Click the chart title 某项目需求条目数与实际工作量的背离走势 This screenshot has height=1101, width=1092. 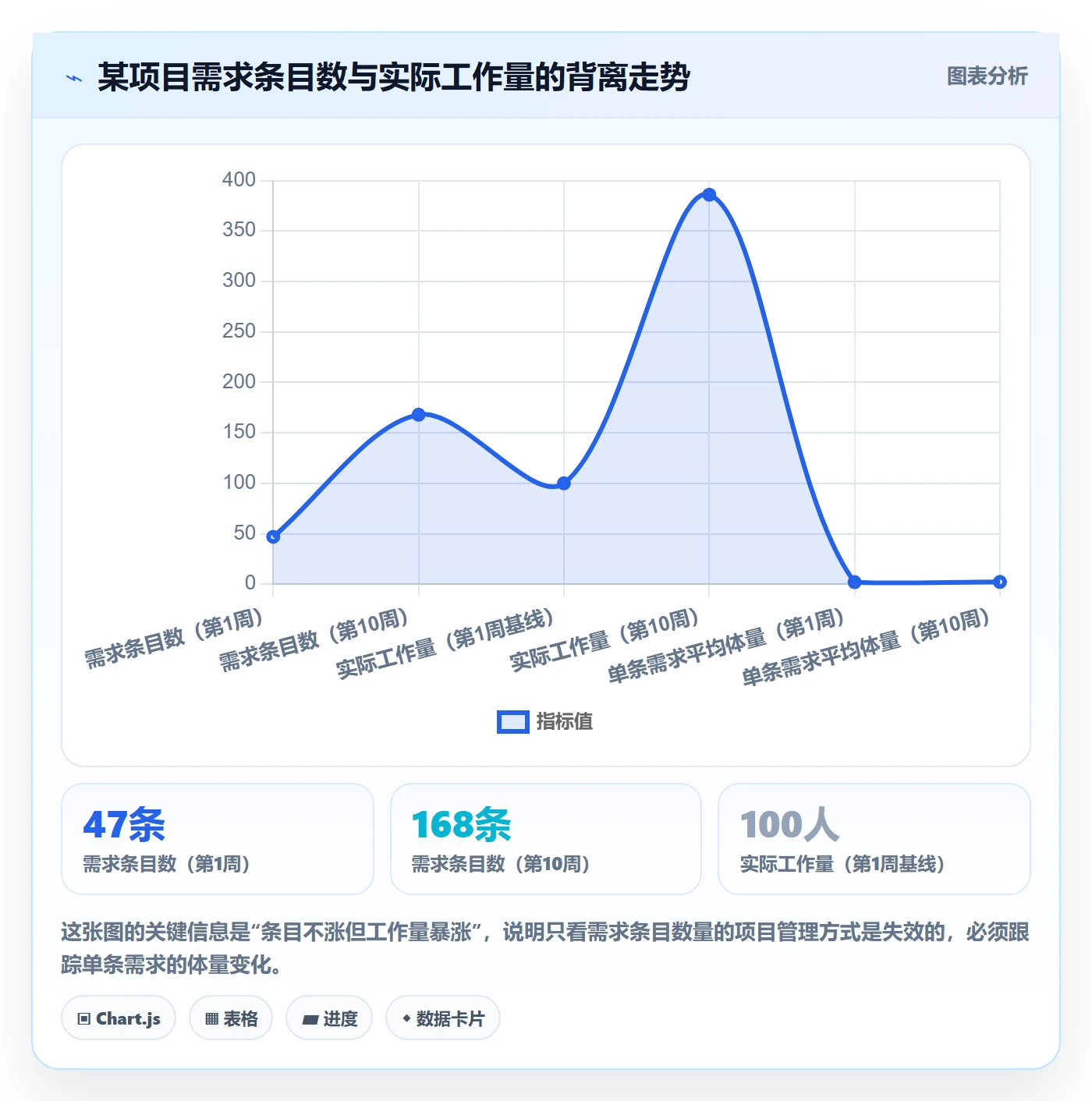click(394, 77)
